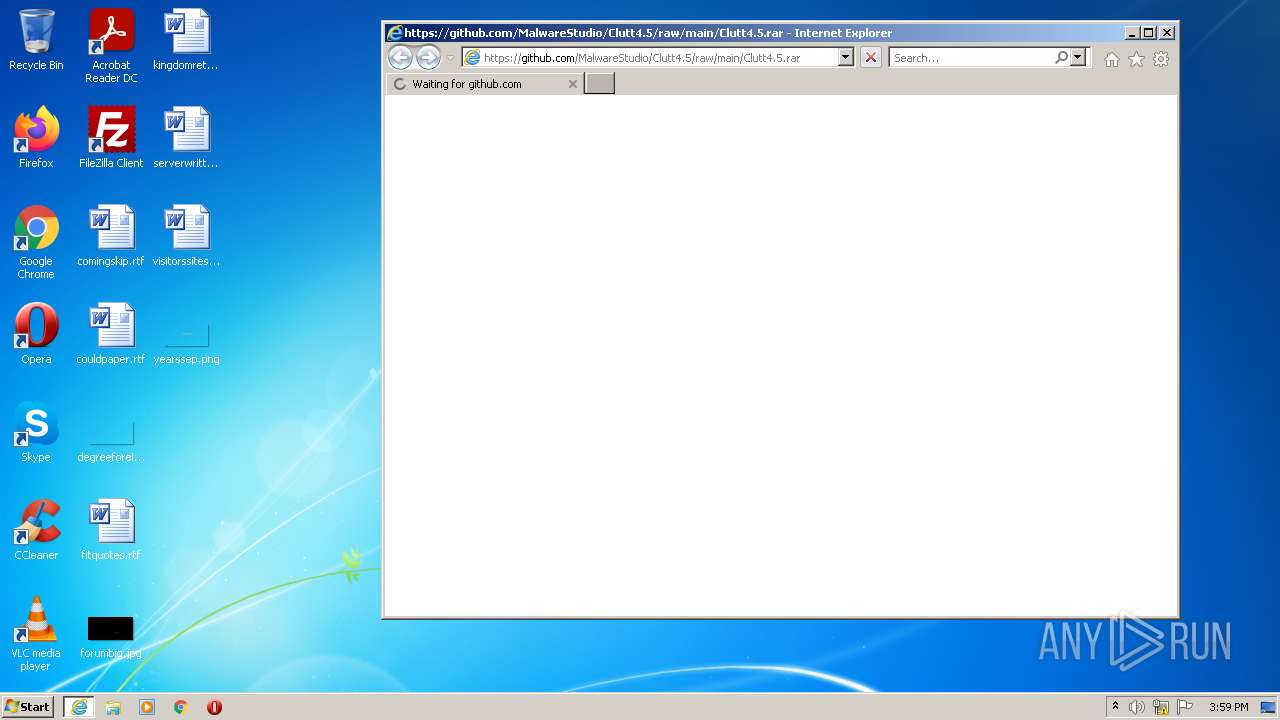Screen dimensions: 1280x720
Task: Select couldpaper.rtf on the desktop
Action: tap(111, 334)
